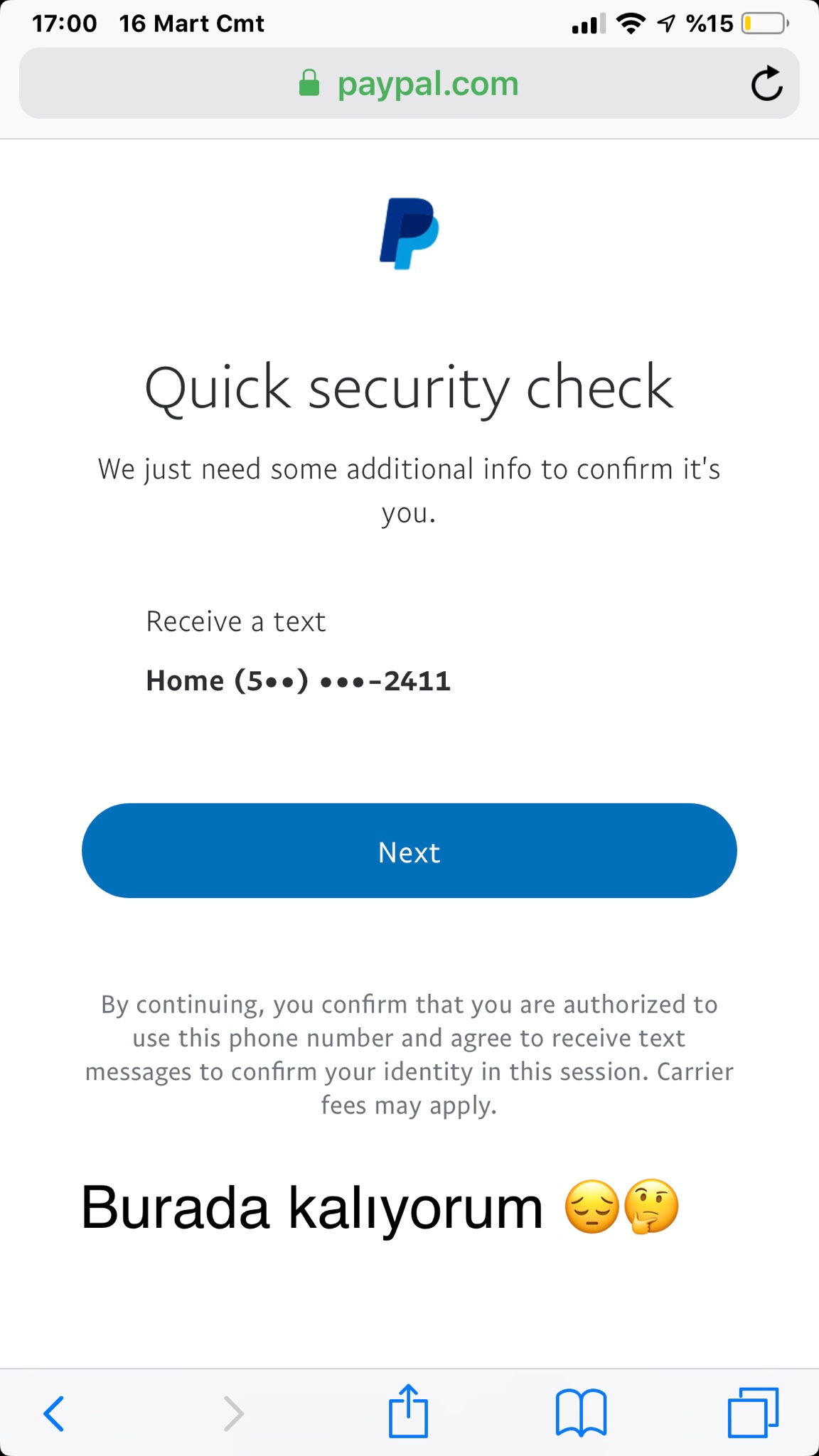Click the PayPal logo
This screenshot has height=1456, width=819.
click(x=409, y=233)
